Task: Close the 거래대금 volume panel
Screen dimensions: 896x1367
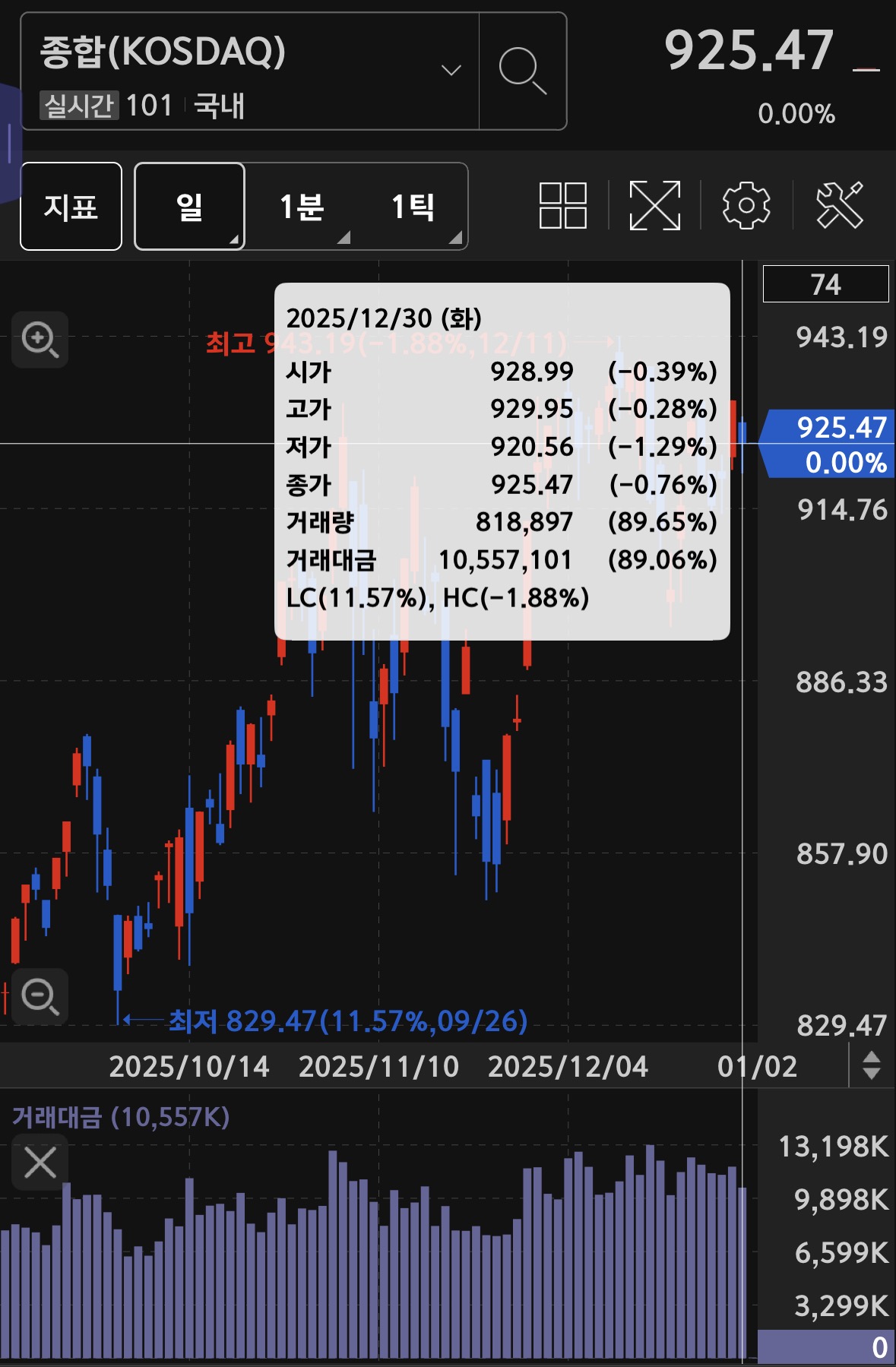Action: point(40,1162)
